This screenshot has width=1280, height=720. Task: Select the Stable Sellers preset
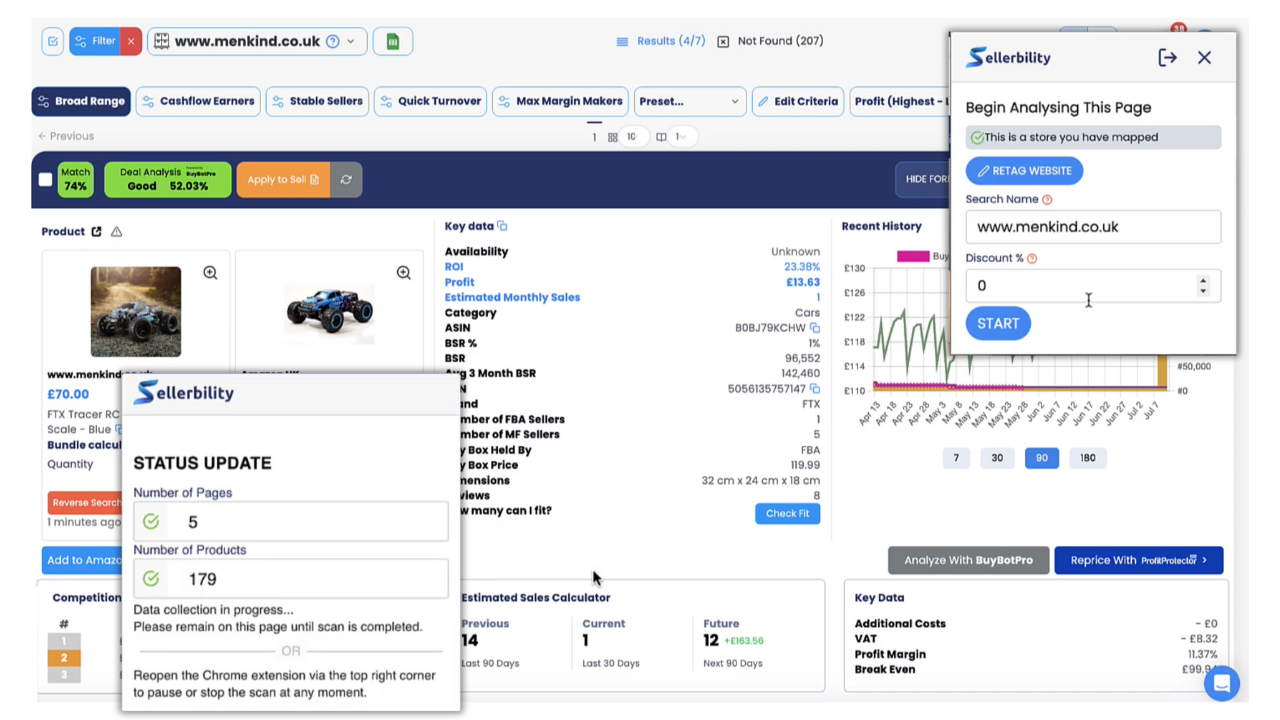pos(317,101)
